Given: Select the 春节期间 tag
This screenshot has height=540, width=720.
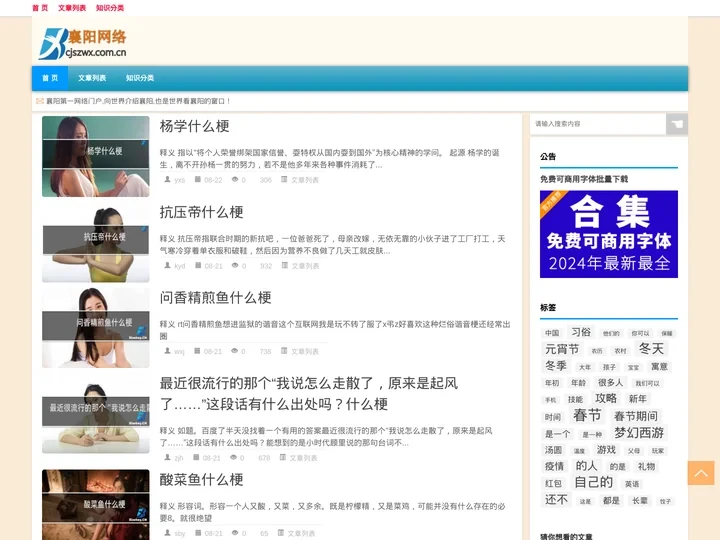Looking at the screenshot, I should coord(636,416).
